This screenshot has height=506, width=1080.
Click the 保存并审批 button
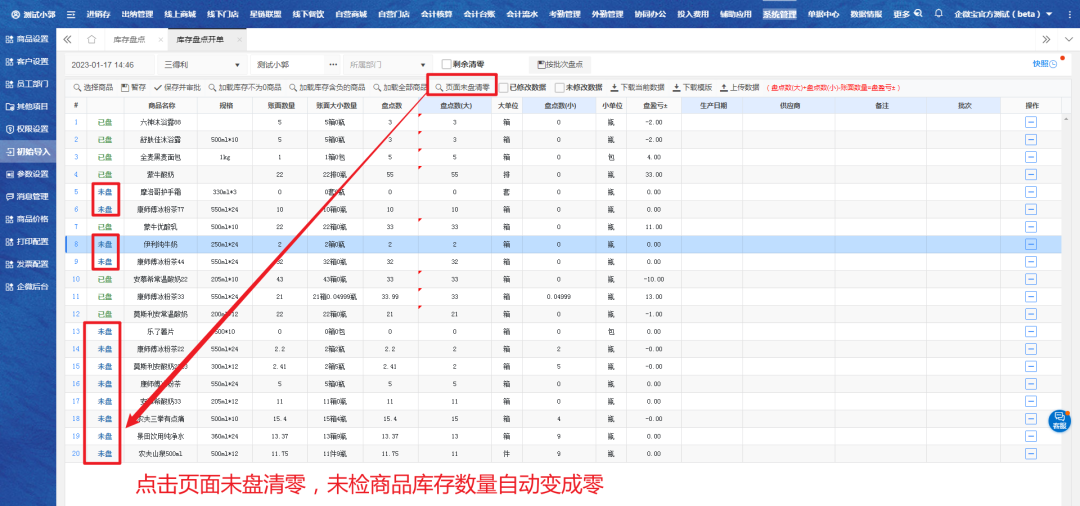point(175,87)
